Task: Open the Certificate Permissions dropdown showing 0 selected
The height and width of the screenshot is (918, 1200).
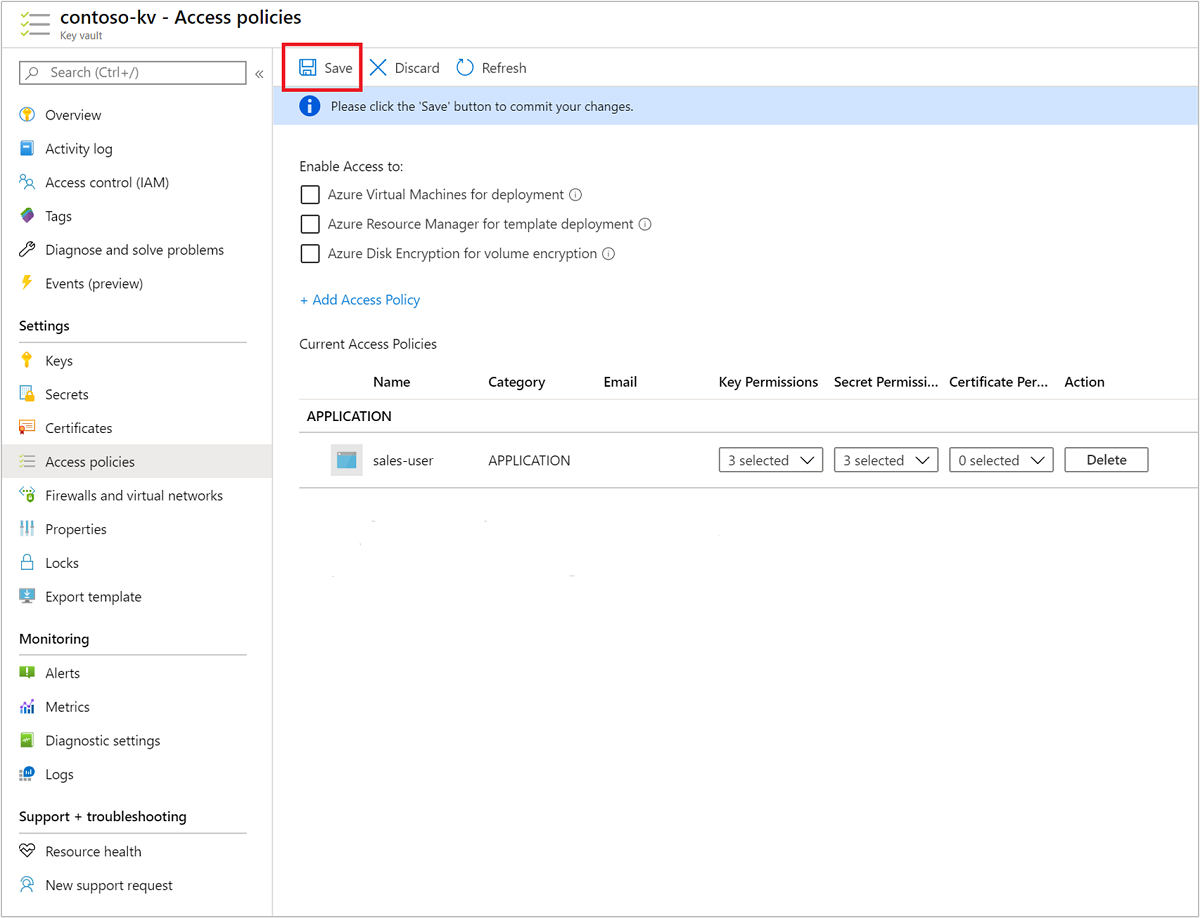Action: [x=1000, y=459]
